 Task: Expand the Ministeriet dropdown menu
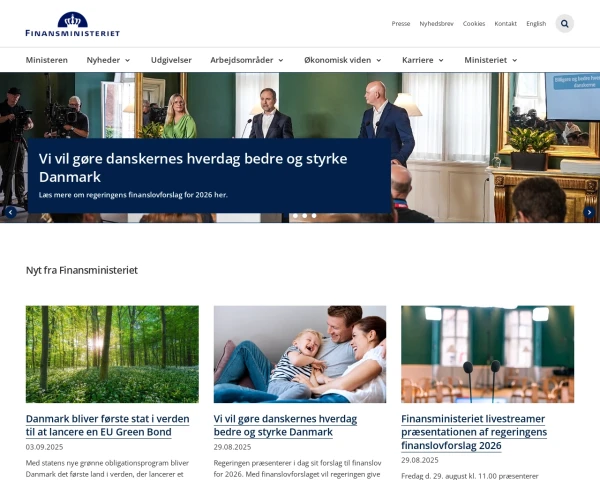(x=491, y=60)
